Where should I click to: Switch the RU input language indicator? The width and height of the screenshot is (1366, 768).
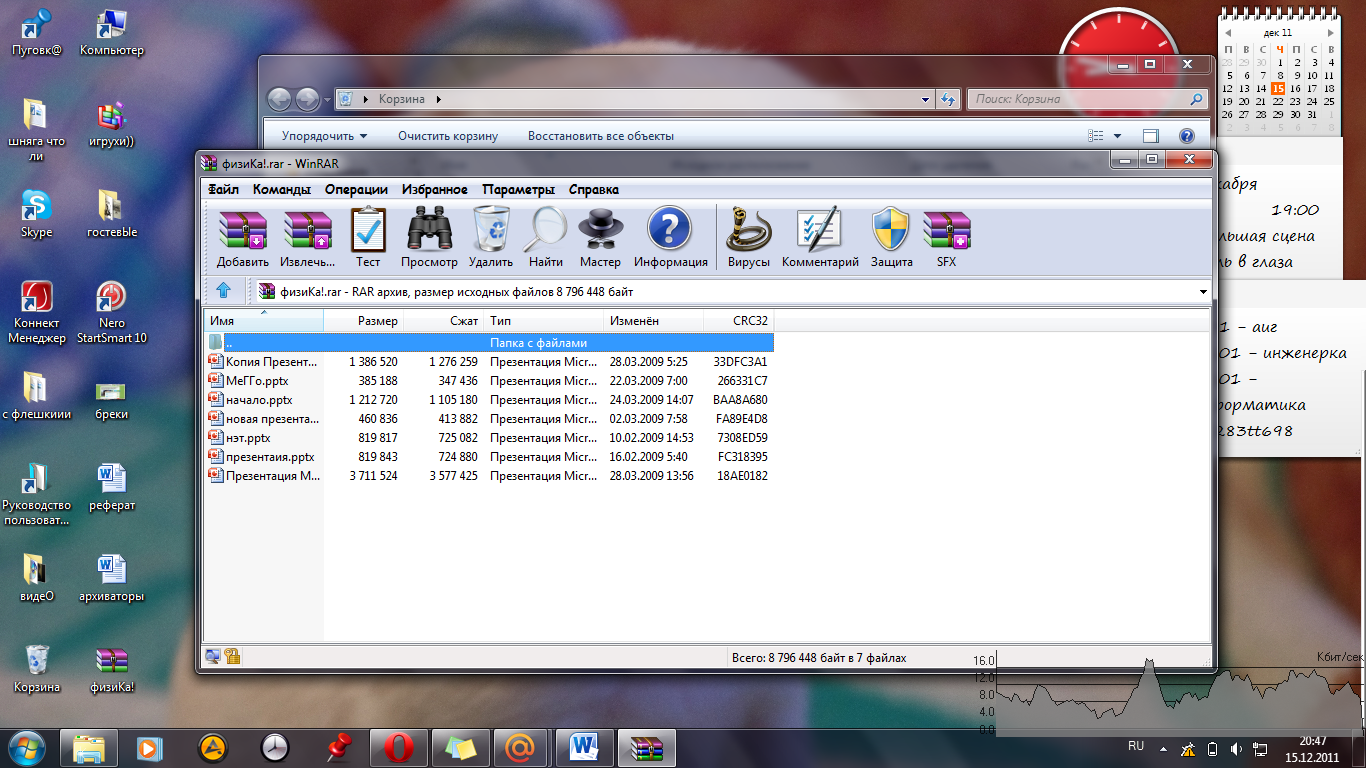pyautogui.click(x=1136, y=746)
